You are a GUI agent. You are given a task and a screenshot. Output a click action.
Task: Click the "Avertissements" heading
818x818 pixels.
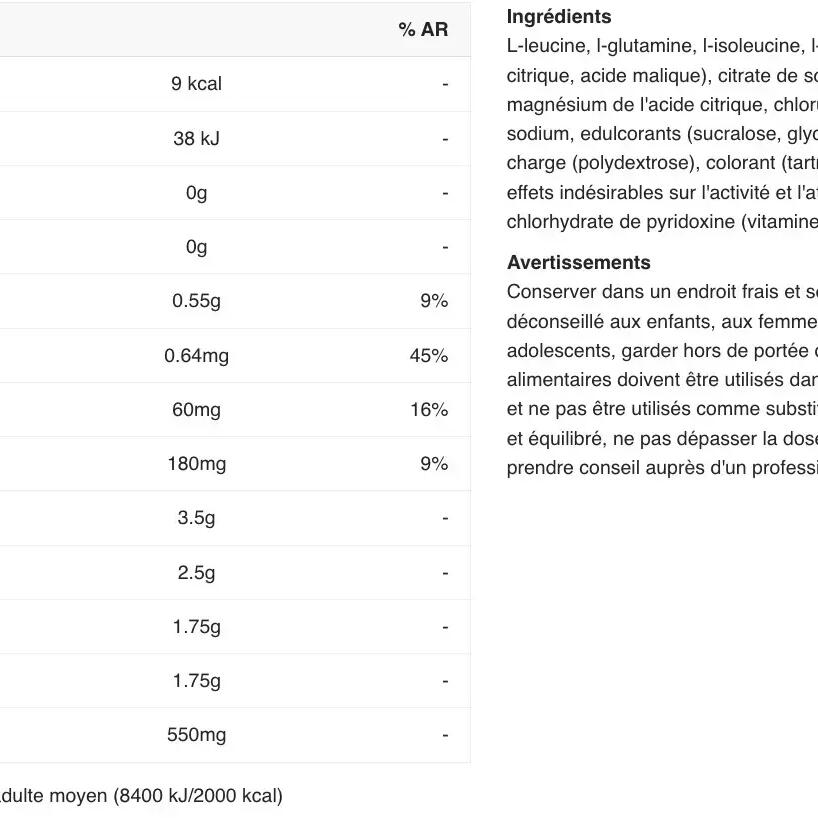tap(579, 263)
